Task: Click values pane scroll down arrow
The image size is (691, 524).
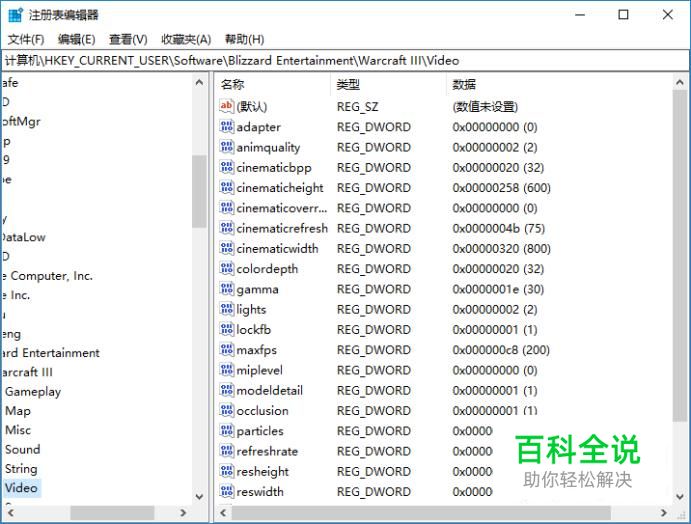Action: pyautogui.click(x=680, y=497)
